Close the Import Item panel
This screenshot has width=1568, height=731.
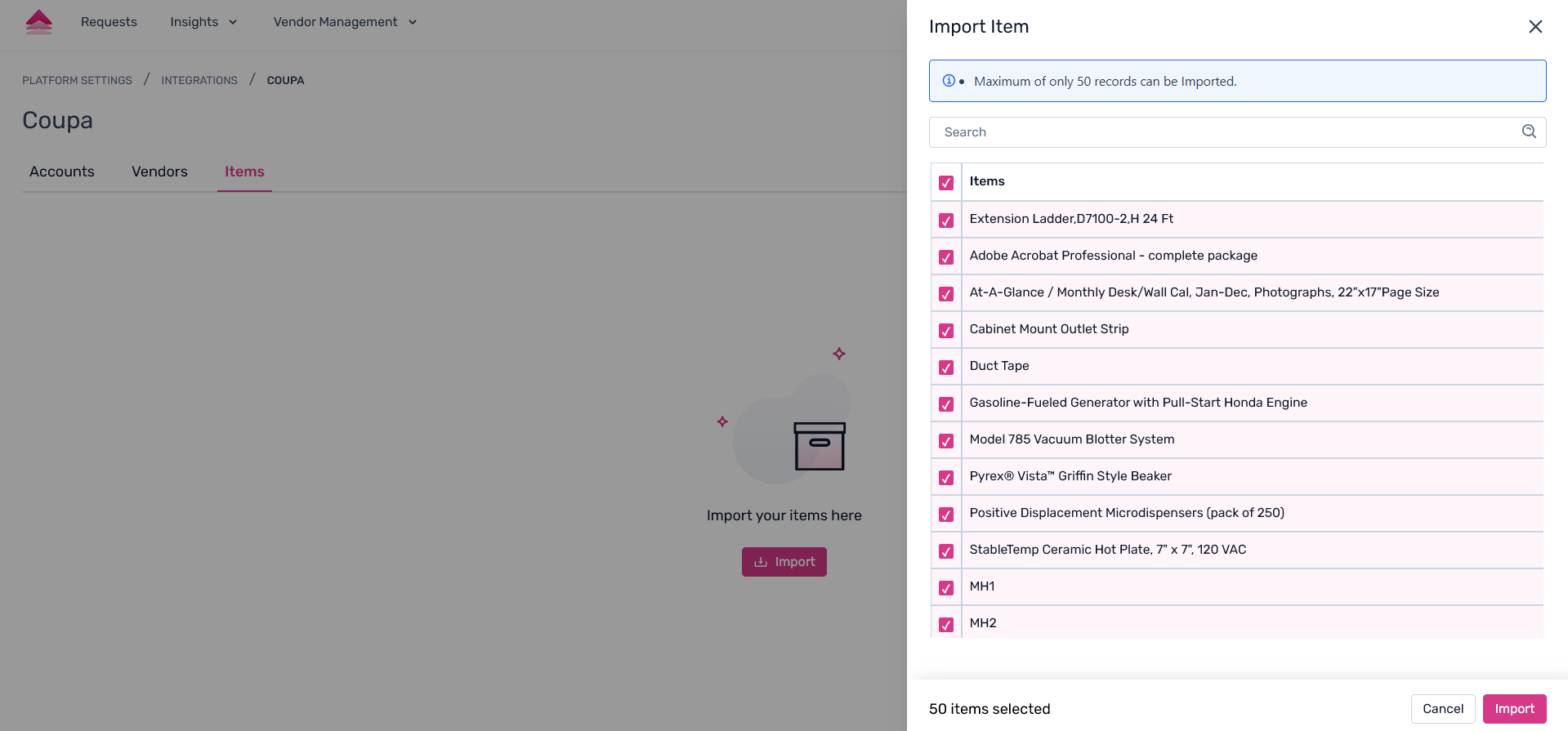(1535, 27)
